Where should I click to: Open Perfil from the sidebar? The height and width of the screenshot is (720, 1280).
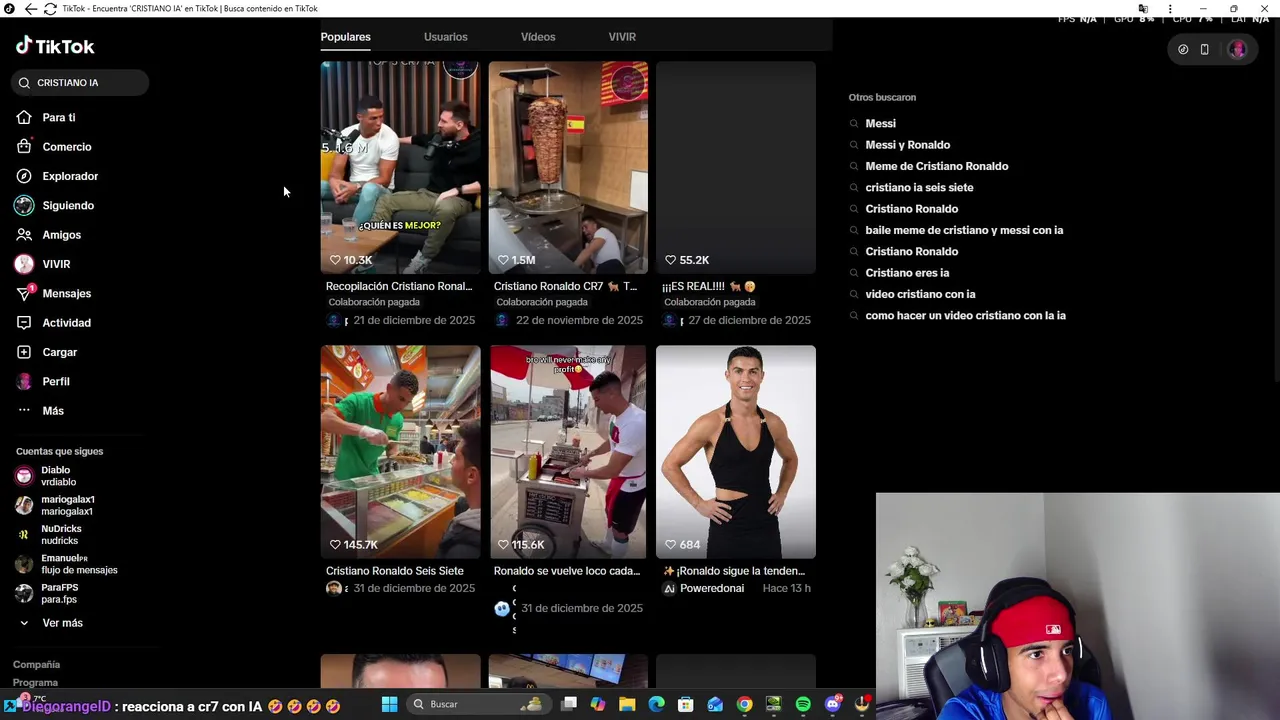pyautogui.click(x=43, y=381)
